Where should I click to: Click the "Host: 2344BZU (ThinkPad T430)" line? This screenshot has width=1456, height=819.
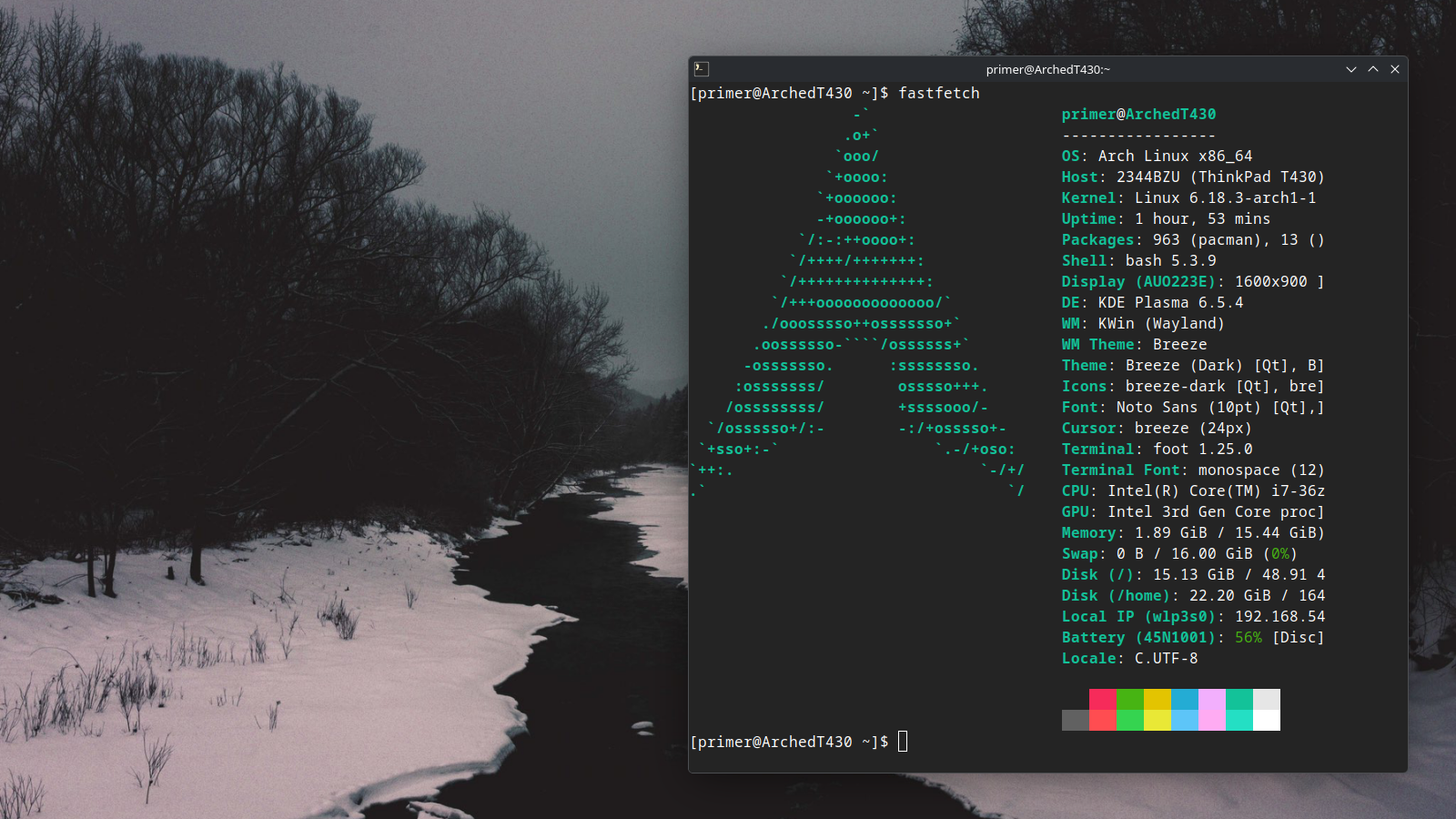(x=1193, y=177)
